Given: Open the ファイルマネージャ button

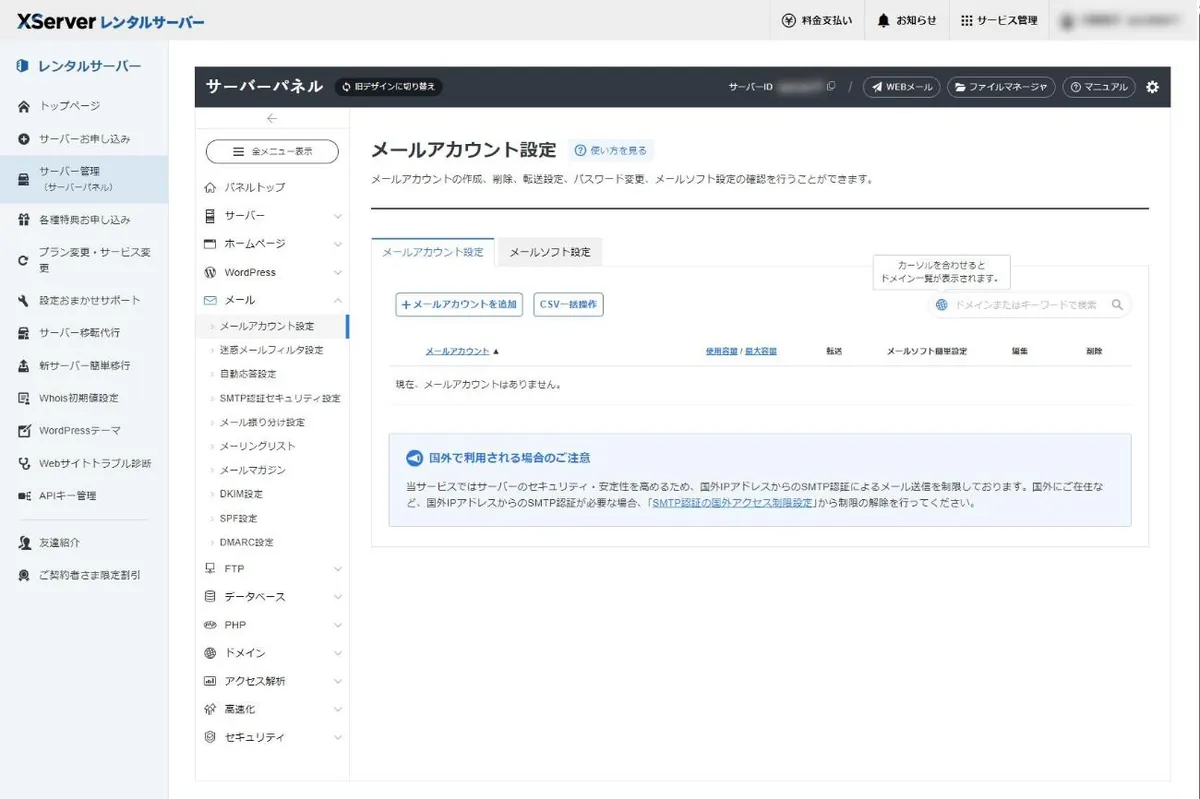Looking at the screenshot, I should coord(1001,87).
